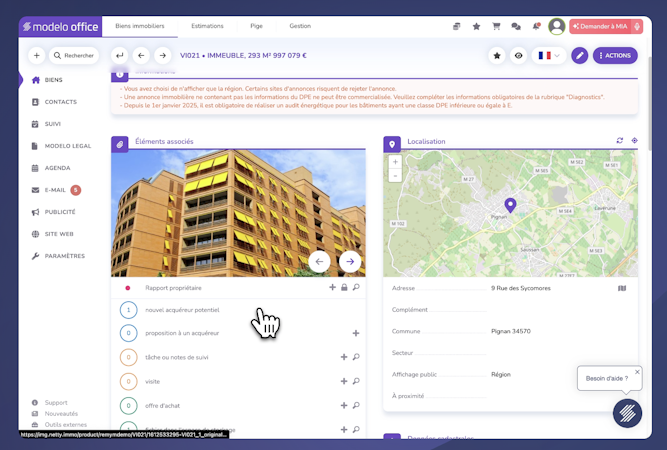The width and height of the screenshot is (667, 450).
Task: Open the chat messages icon
Action: 516,26
